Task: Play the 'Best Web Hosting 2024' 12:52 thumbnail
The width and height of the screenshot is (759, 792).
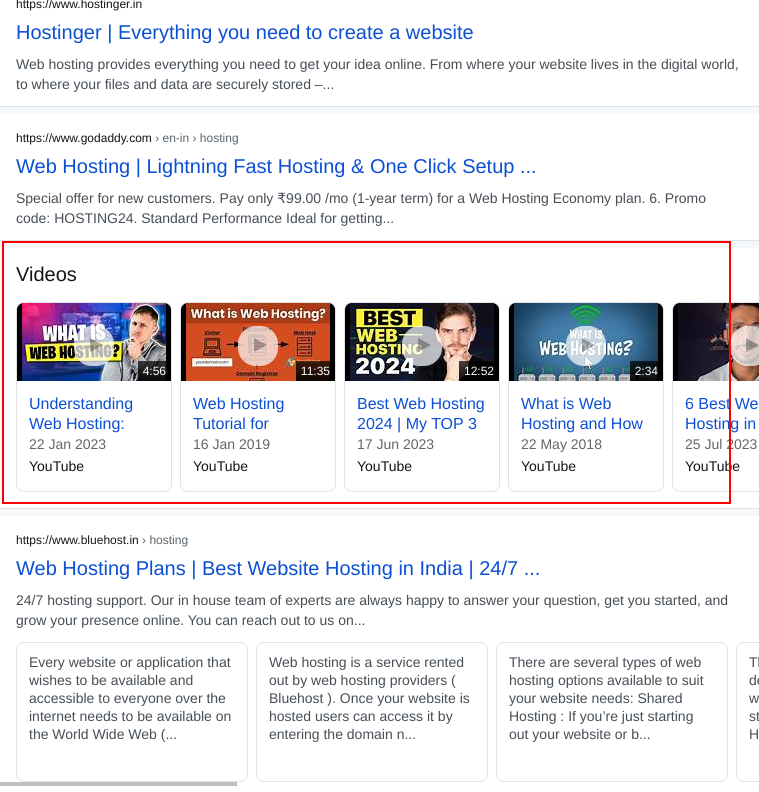Action: [x=422, y=342]
